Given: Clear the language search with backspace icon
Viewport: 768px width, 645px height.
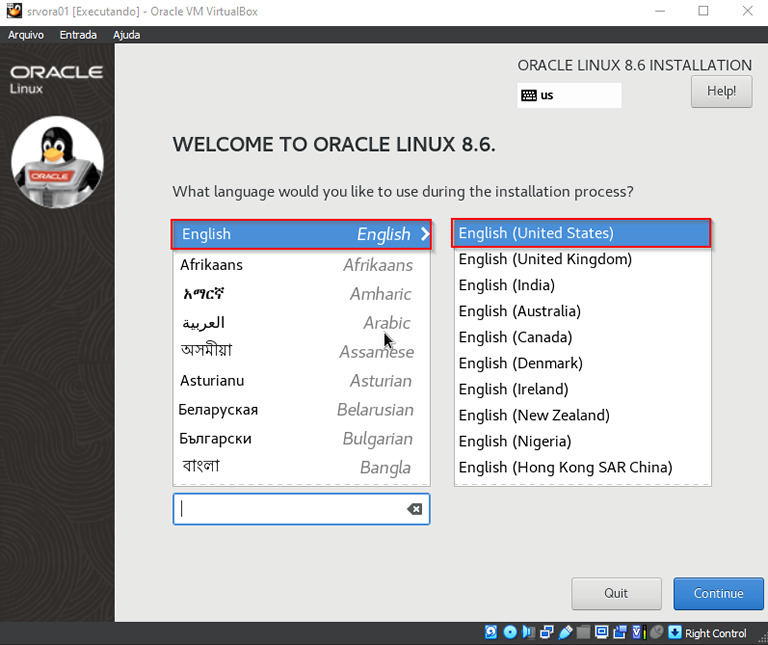Looking at the screenshot, I should (414, 509).
